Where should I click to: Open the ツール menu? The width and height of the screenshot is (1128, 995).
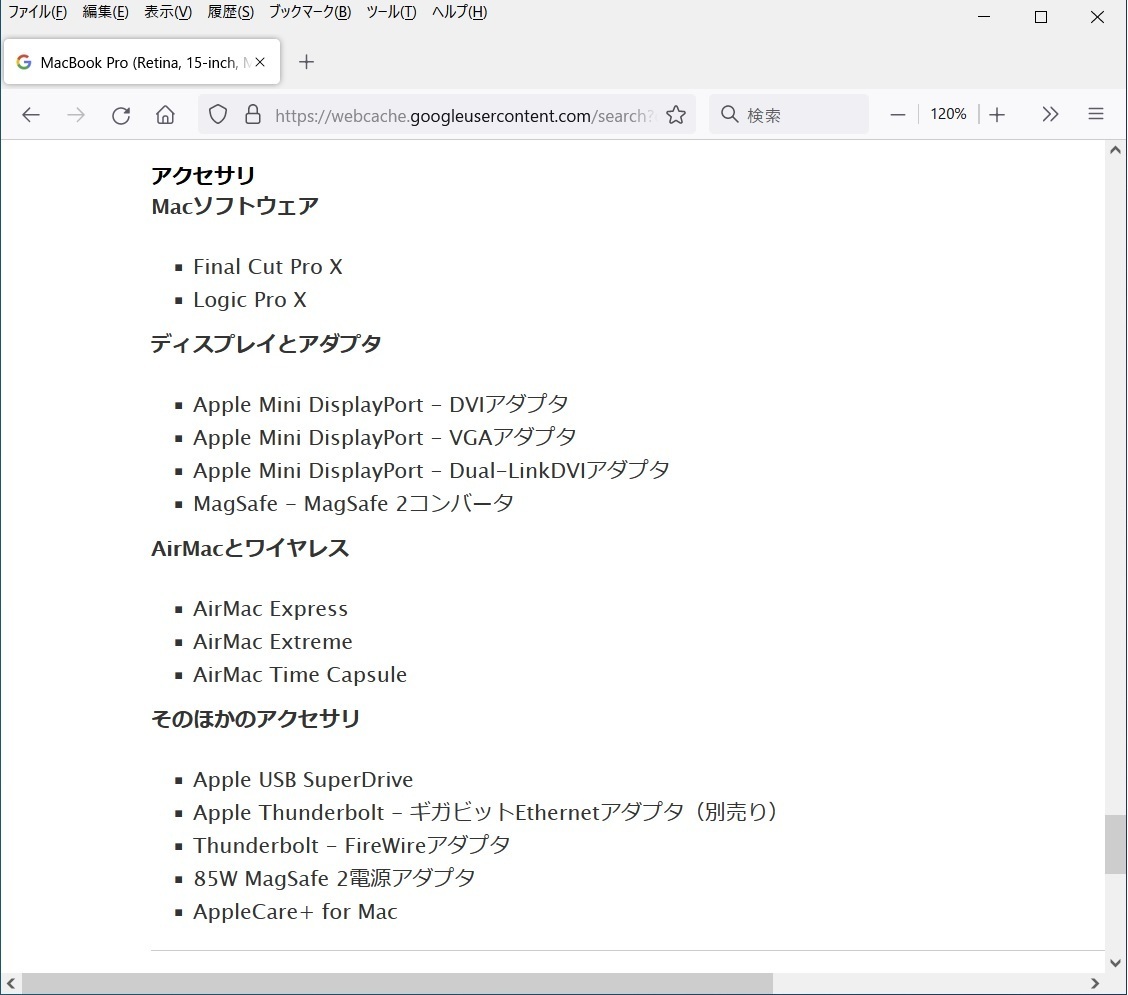(391, 12)
